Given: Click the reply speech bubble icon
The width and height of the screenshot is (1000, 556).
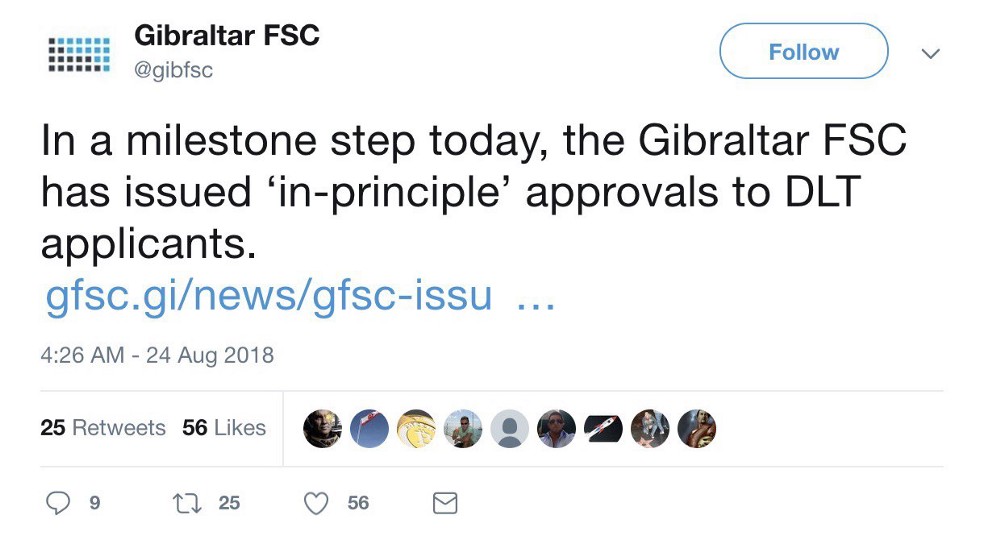Looking at the screenshot, I should click(x=59, y=503).
